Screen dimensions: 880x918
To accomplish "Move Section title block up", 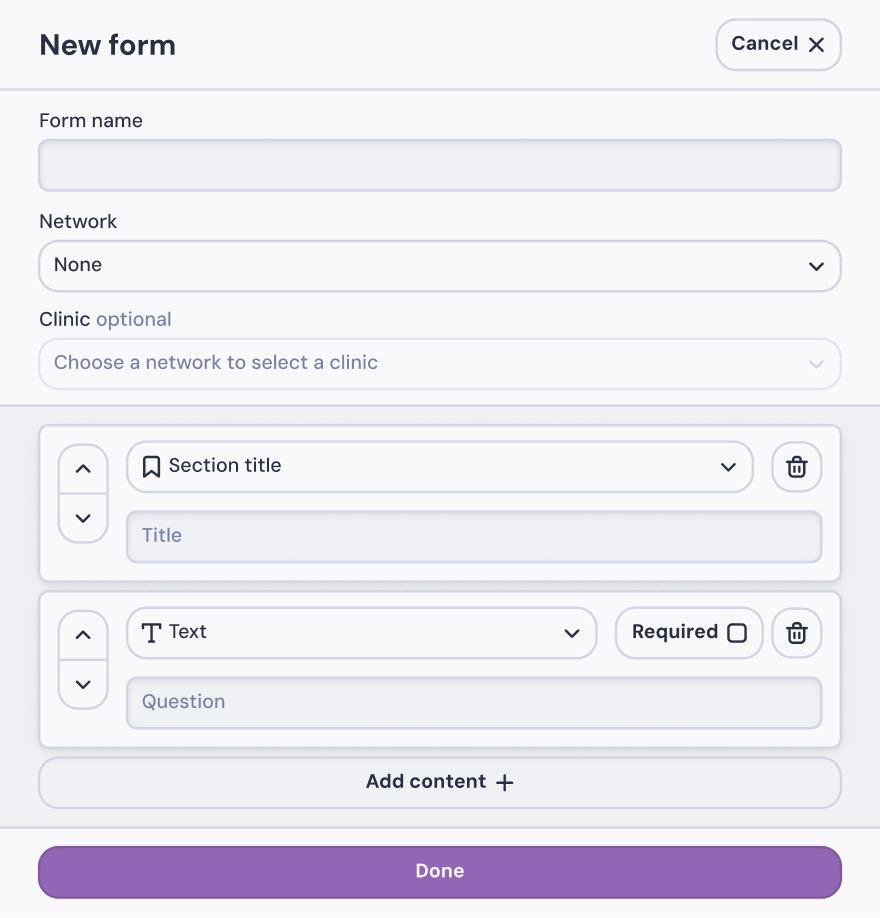I will (83, 469).
